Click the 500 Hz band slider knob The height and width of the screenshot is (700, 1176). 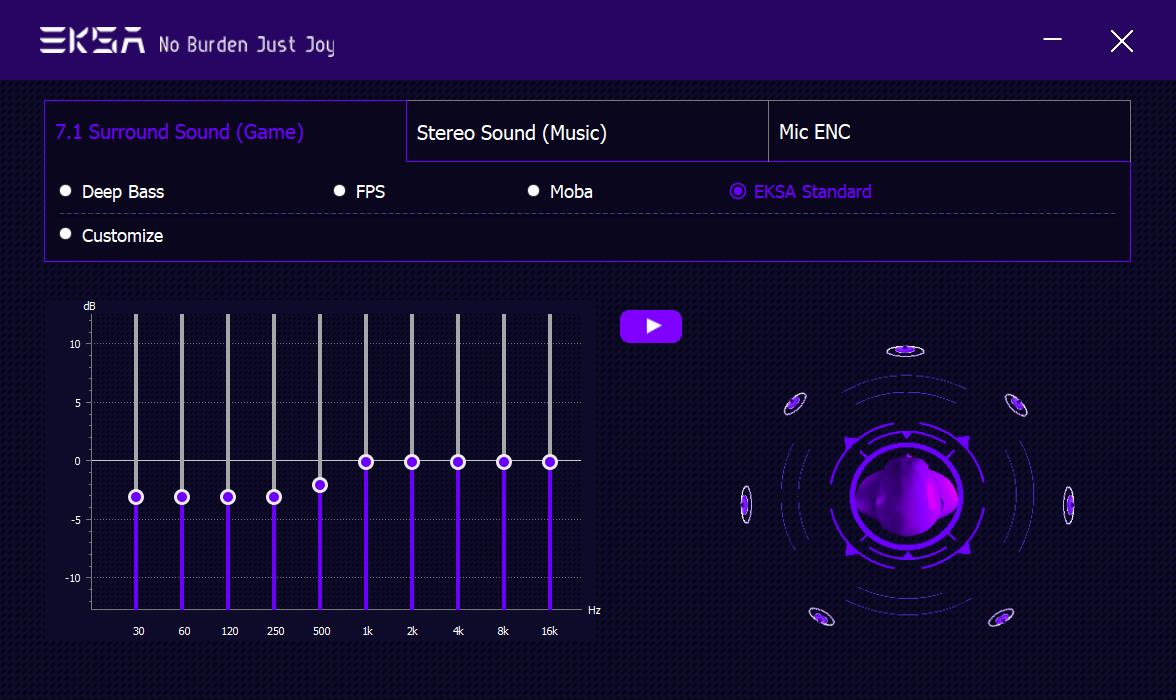pyautogui.click(x=320, y=485)
